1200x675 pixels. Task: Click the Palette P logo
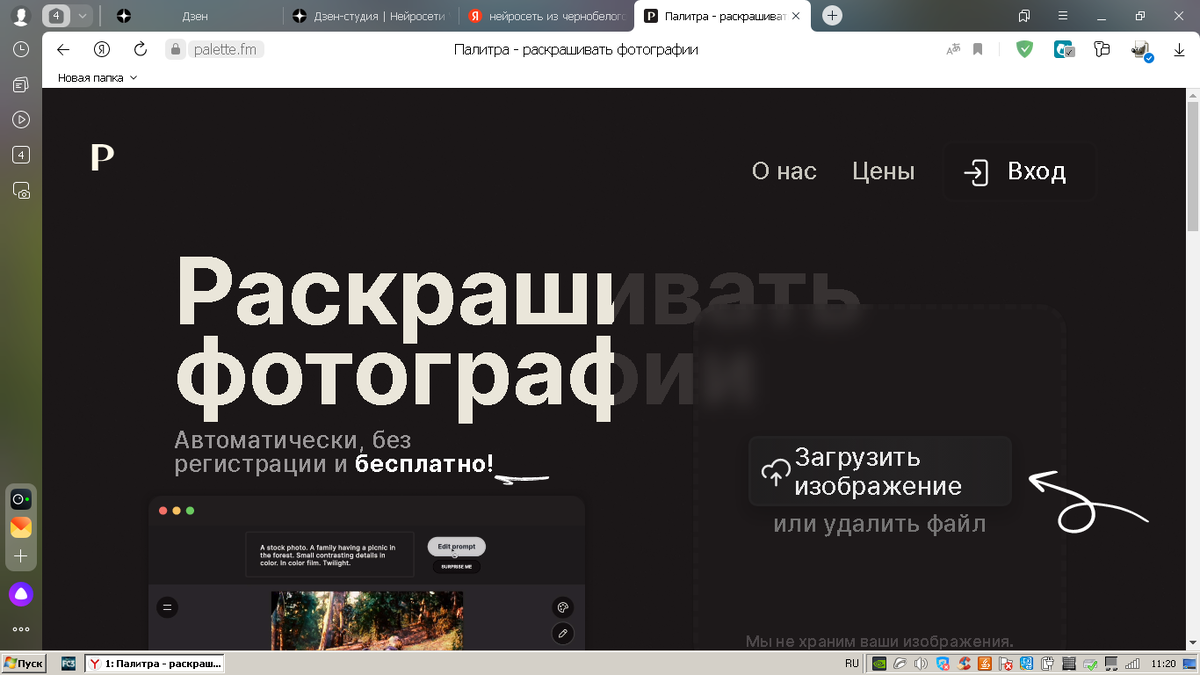[x=102, y=157]
